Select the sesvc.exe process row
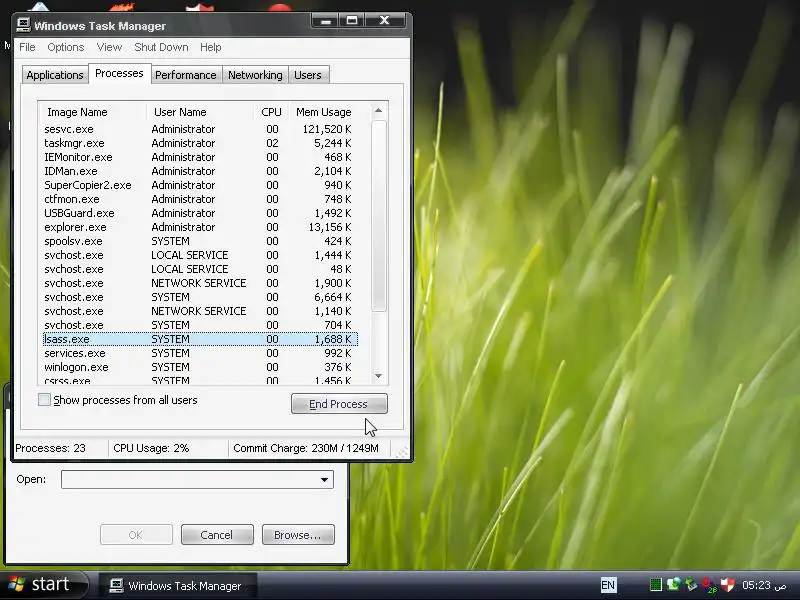 (200, 129)
